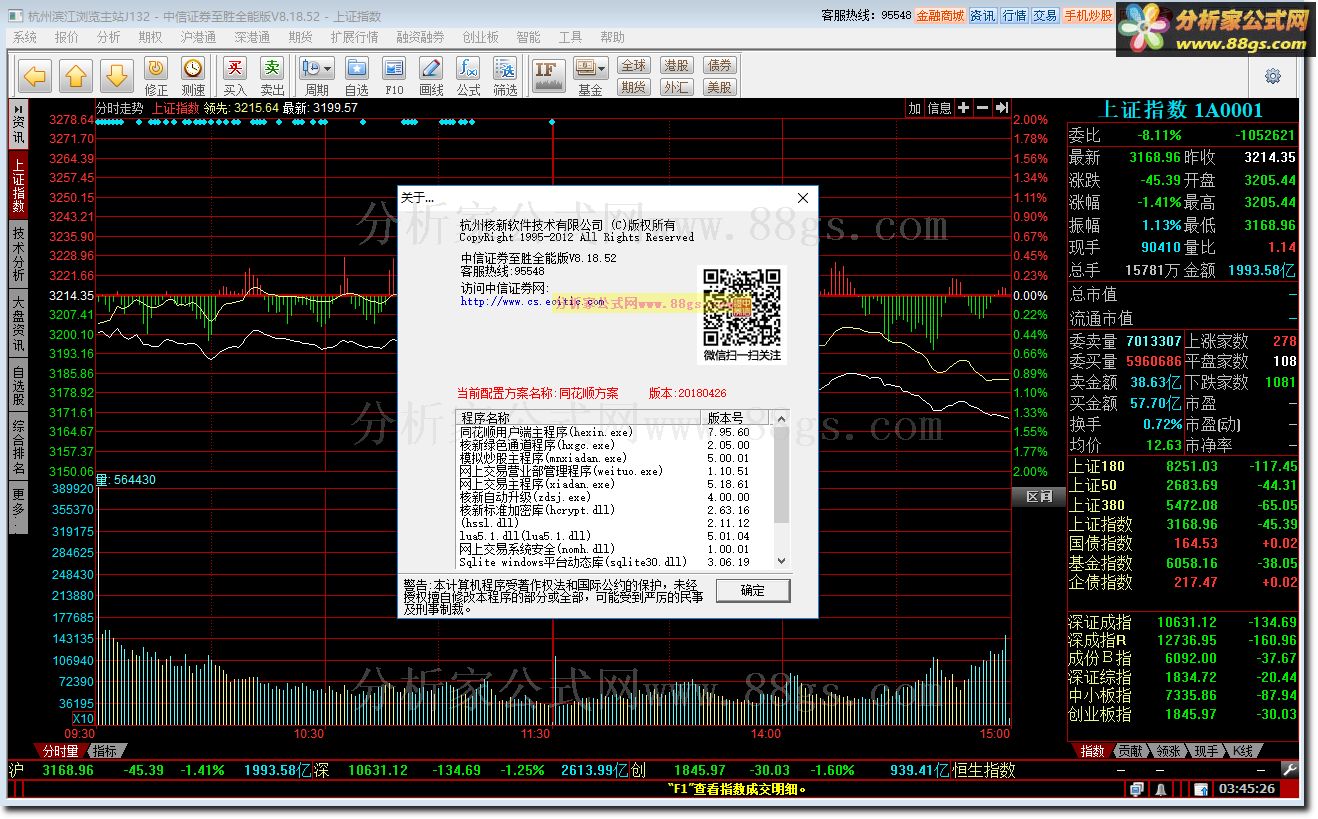This screenshot has width=1318, height=819.
Task: Click the 期货 futures toolbar button
Action: (633, 88)
